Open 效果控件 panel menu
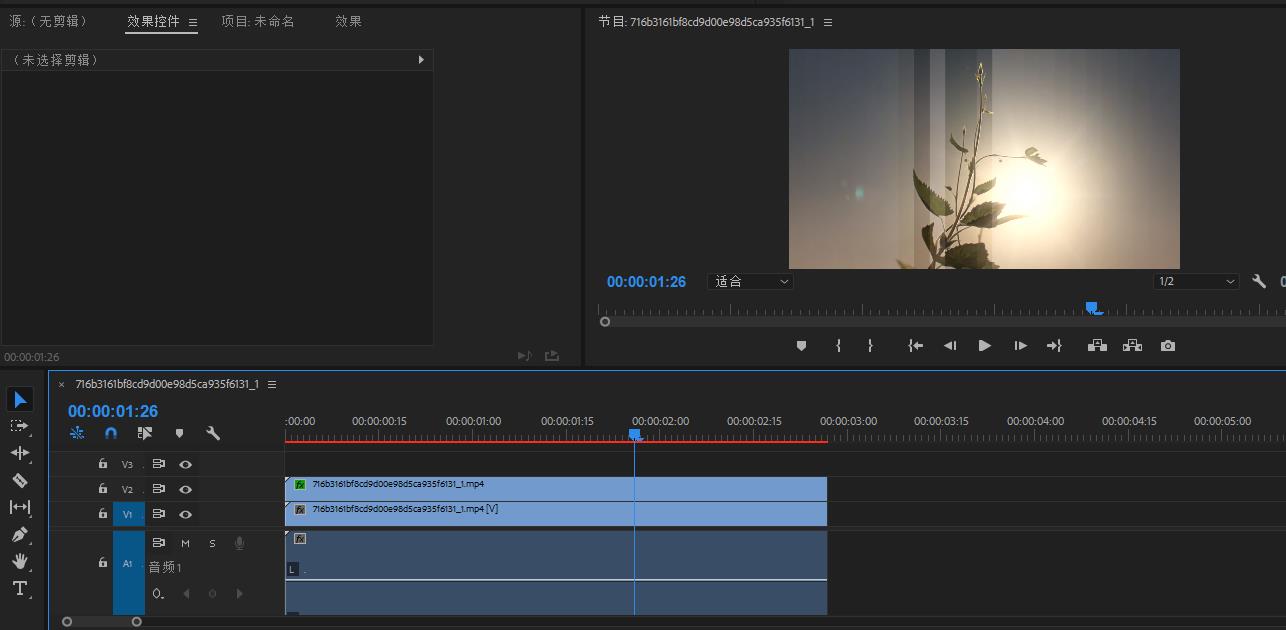This screenshot has height=630, width=1286. tap(193, 22)
